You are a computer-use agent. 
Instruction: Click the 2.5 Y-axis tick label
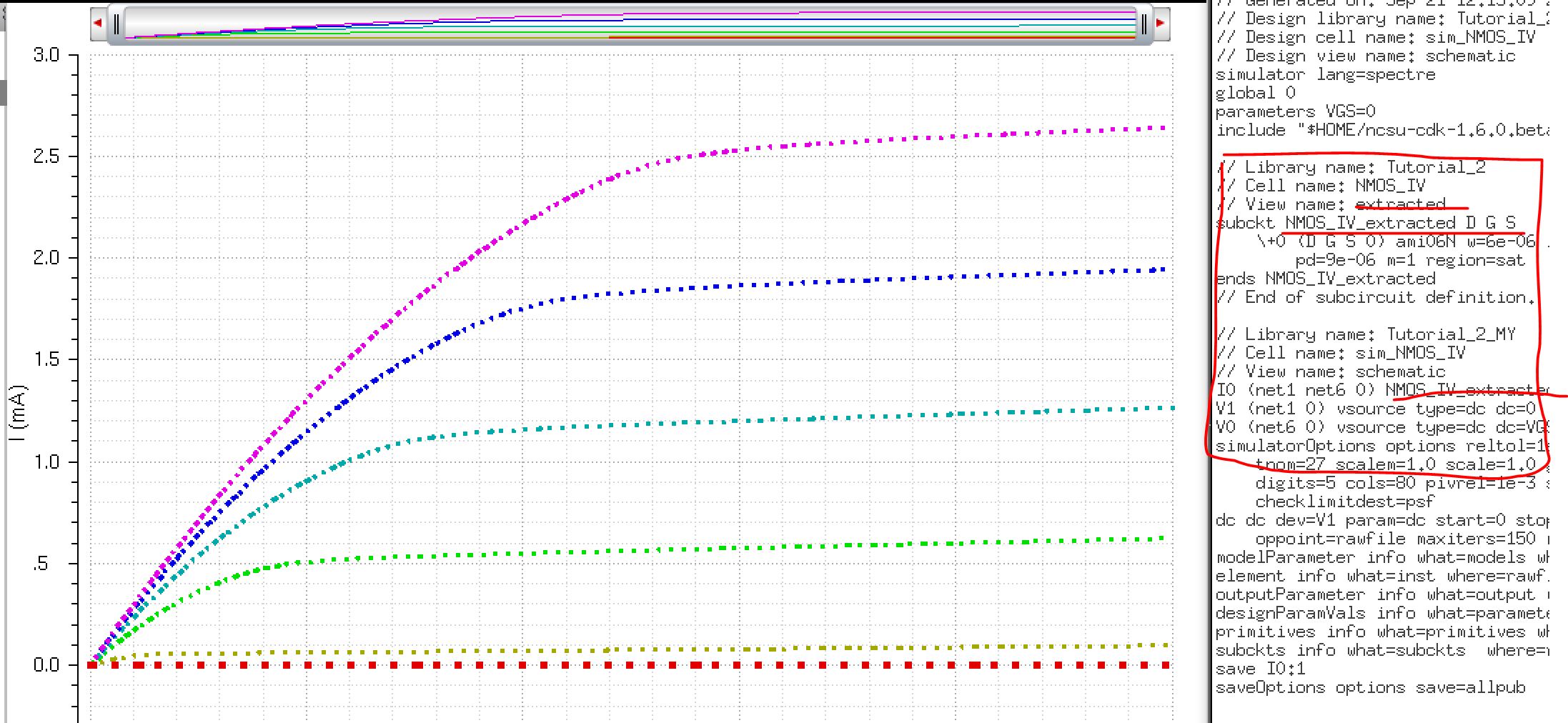46,156
